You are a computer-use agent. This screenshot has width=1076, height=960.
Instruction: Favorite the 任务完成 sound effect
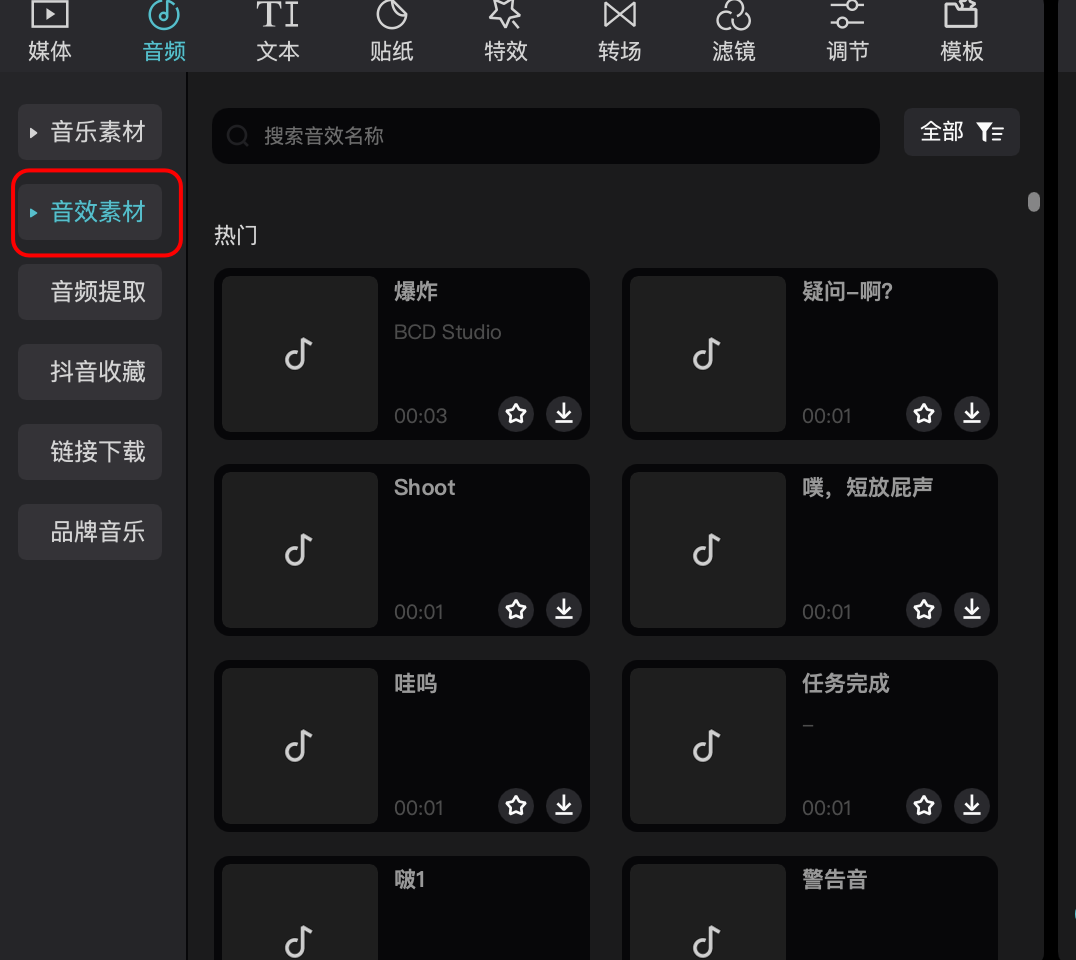924,806
